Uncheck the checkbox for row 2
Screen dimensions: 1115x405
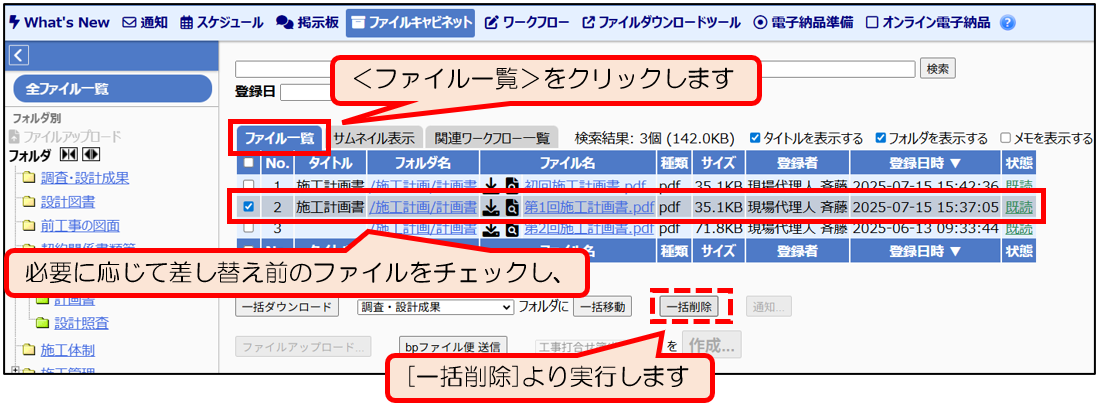pyautogui.click(x=248, y=207)
